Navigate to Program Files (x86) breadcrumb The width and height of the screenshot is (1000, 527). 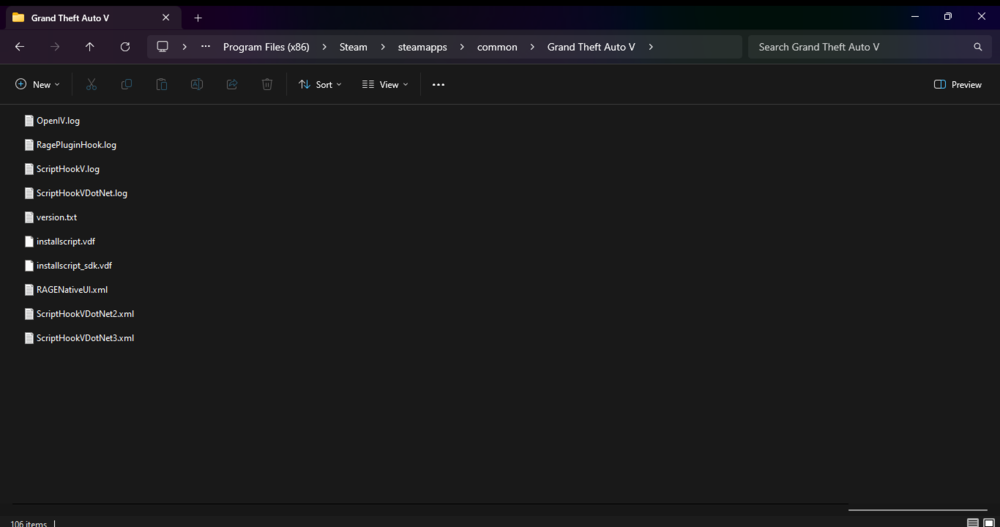(266, 47)
